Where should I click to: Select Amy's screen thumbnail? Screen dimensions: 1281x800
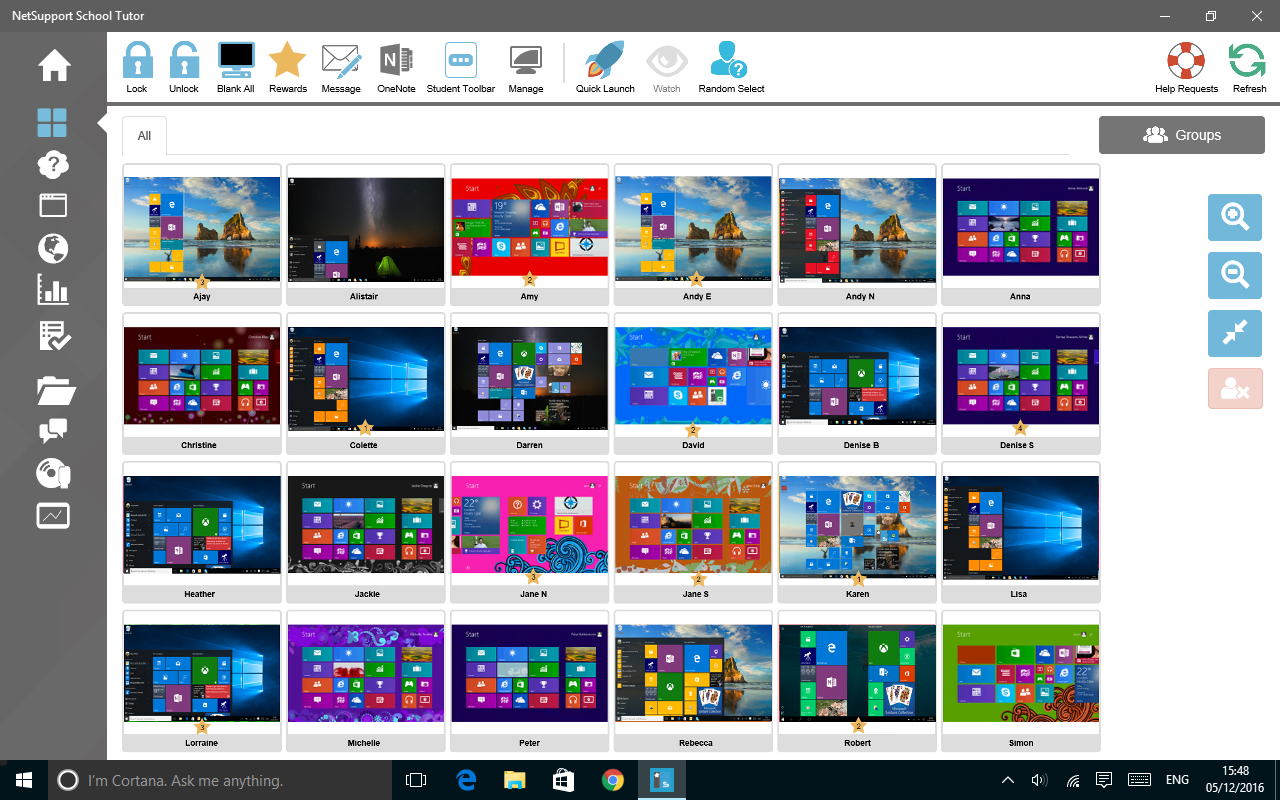[x=529, y=228]
